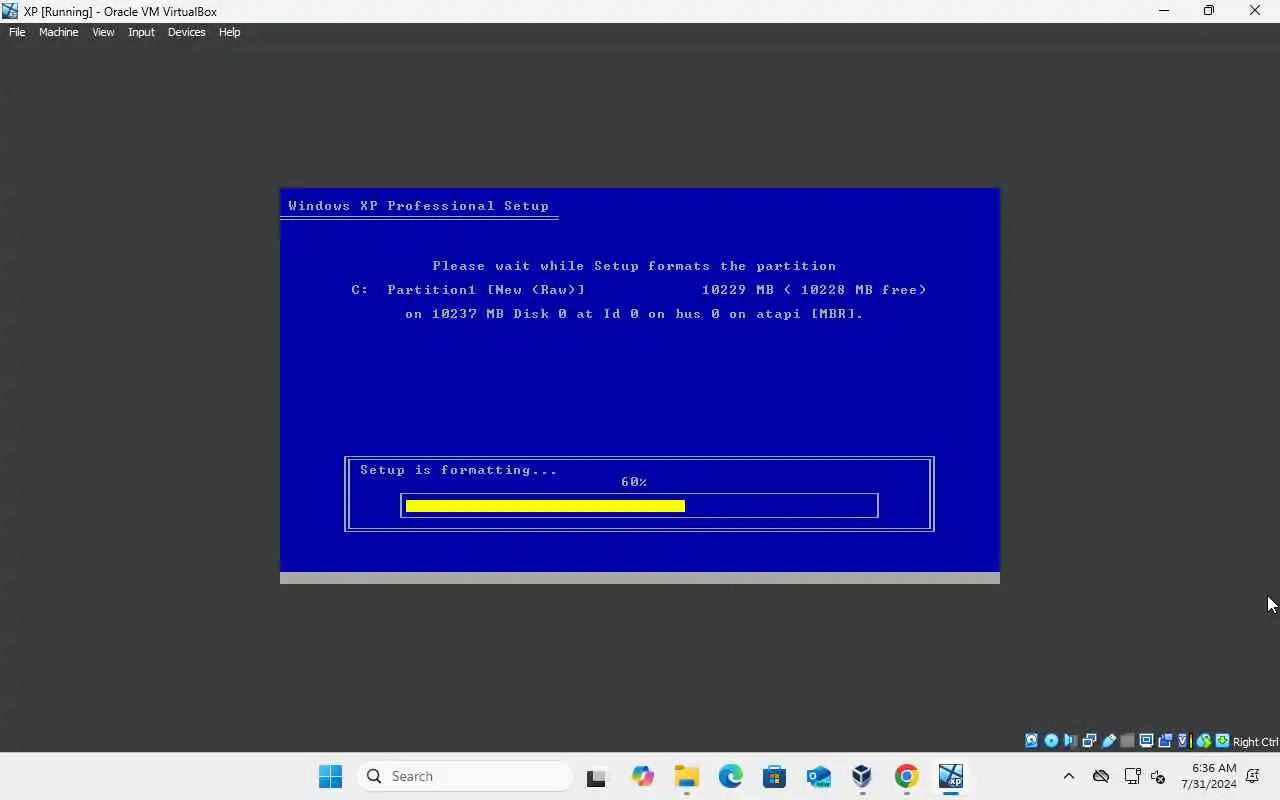Screen dimensions: 1280x800
Task: Switch to VirtualBox Manager taskbar icon
Action: pos(862,776)
